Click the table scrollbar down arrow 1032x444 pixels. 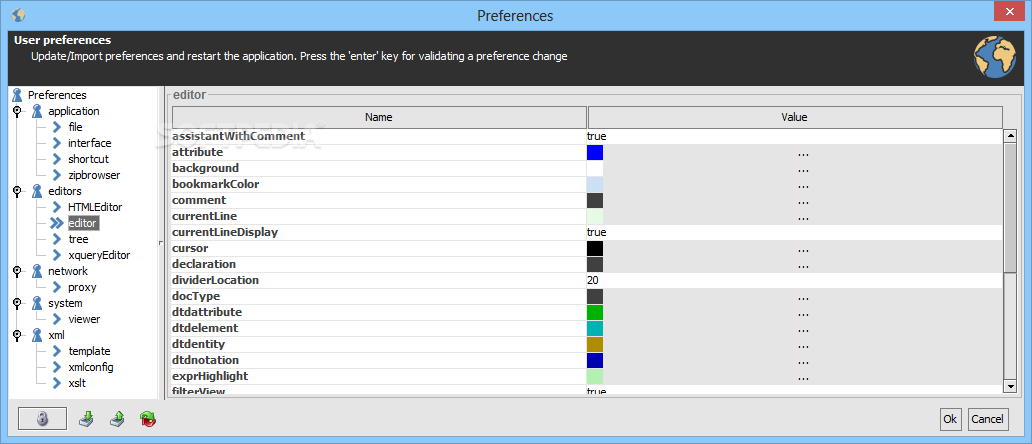(1010, 387)
